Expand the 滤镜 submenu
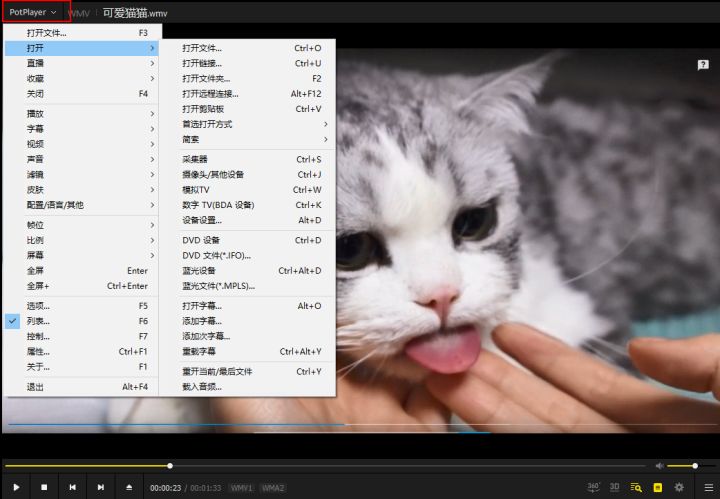 pos(82,174)
